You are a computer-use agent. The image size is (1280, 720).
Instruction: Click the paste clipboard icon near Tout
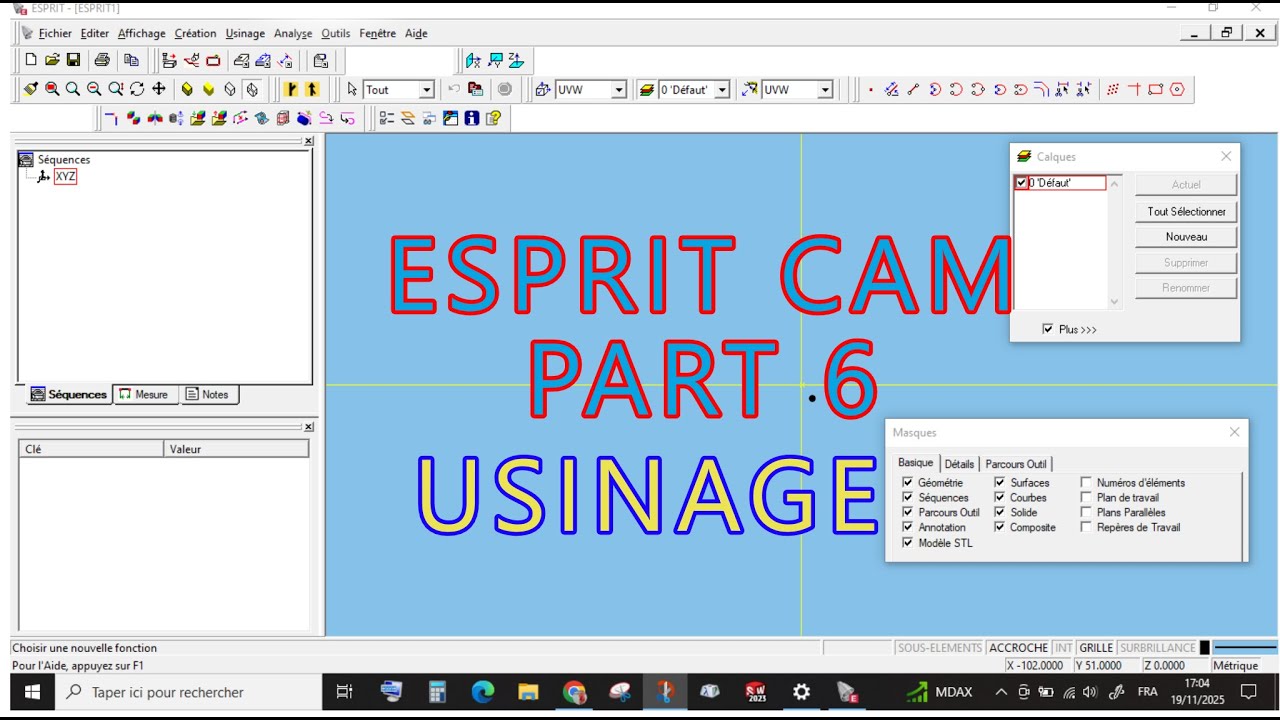point(475,89)
